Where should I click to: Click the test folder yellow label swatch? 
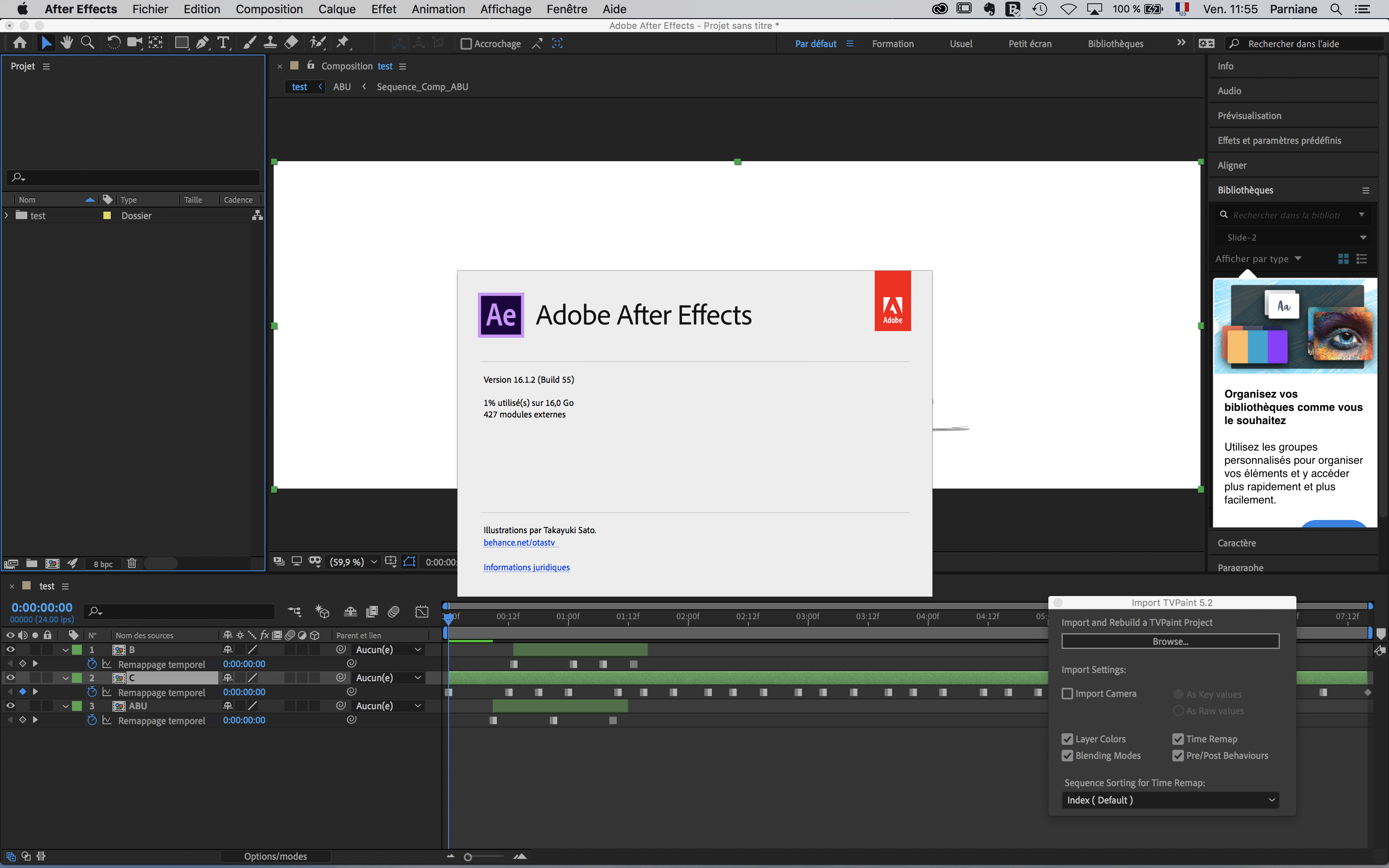click(107, 215)
